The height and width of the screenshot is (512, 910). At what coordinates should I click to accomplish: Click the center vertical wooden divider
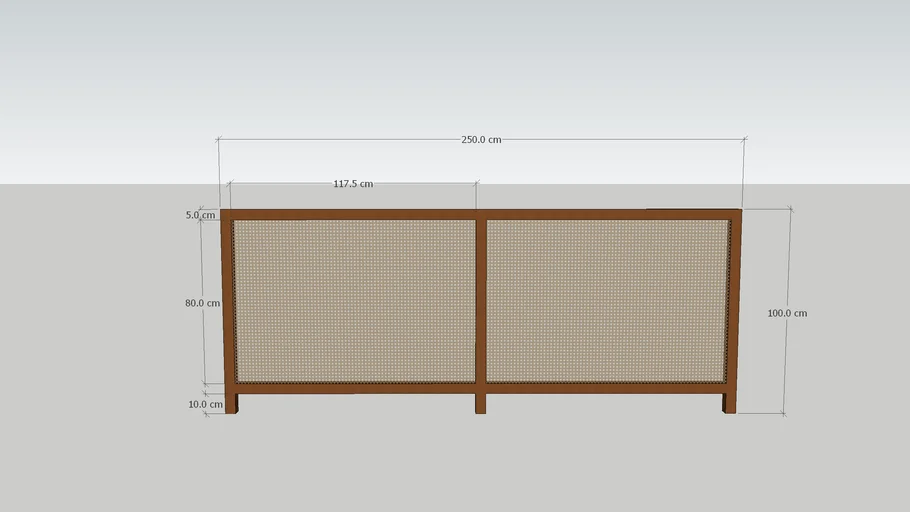click(x=481, y=300)
